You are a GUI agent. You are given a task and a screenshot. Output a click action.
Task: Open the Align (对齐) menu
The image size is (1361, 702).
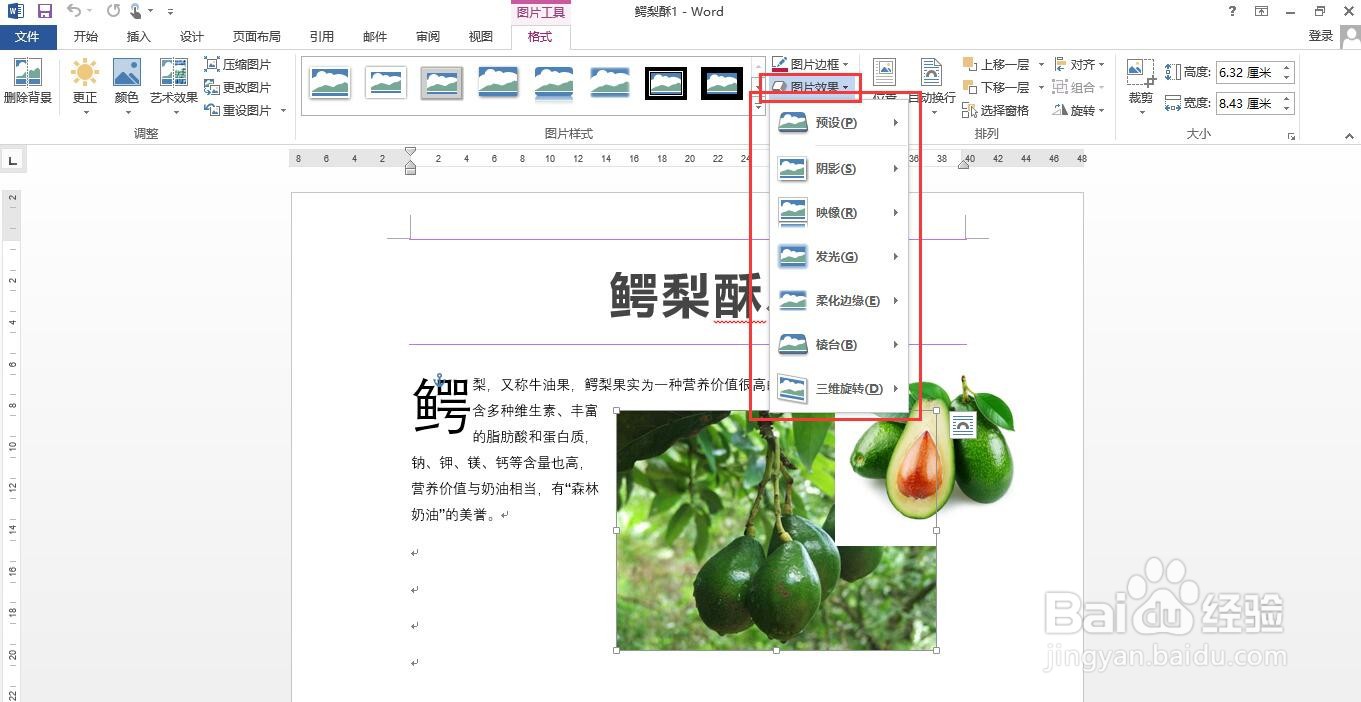[1078, 64]
